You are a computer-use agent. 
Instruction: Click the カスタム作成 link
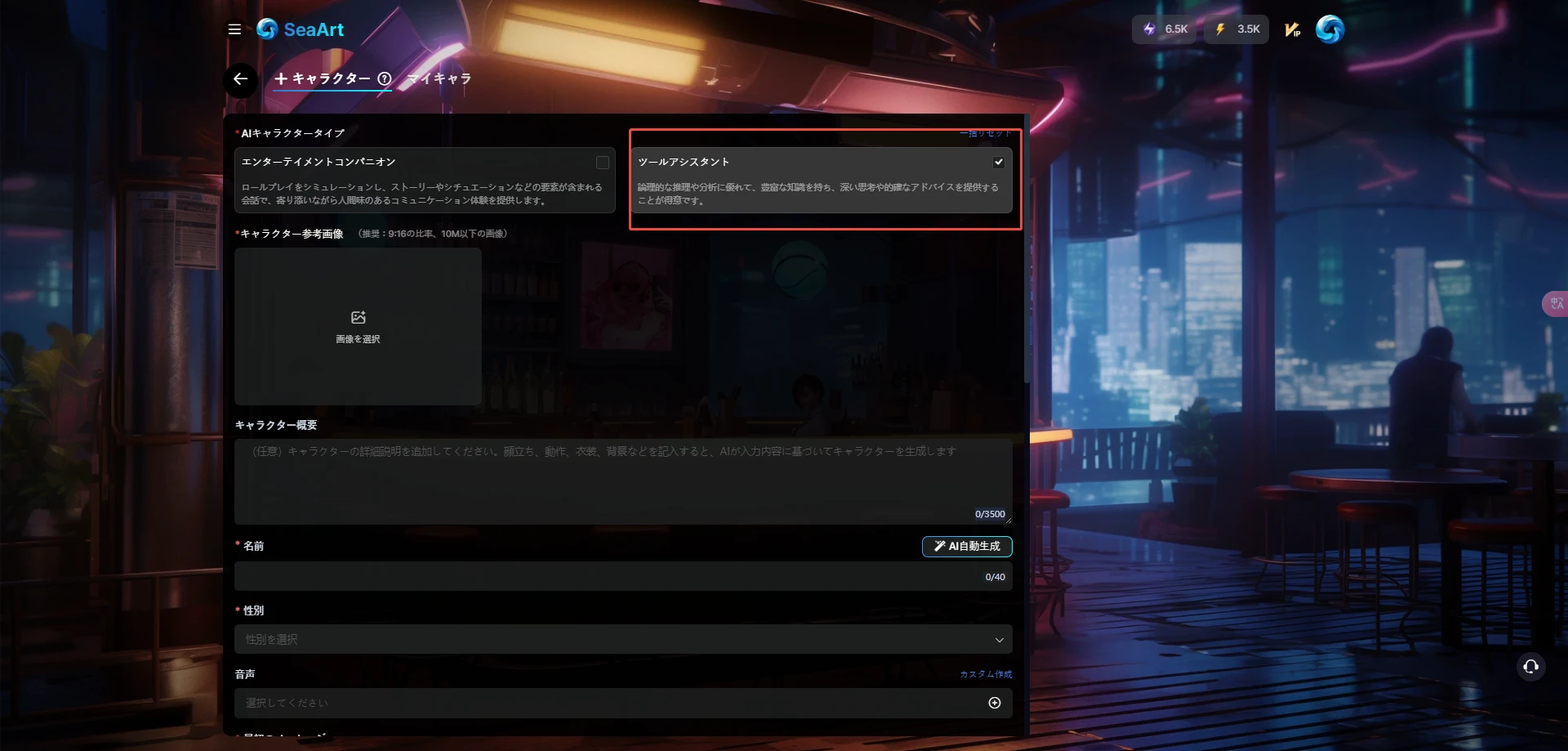986,674
